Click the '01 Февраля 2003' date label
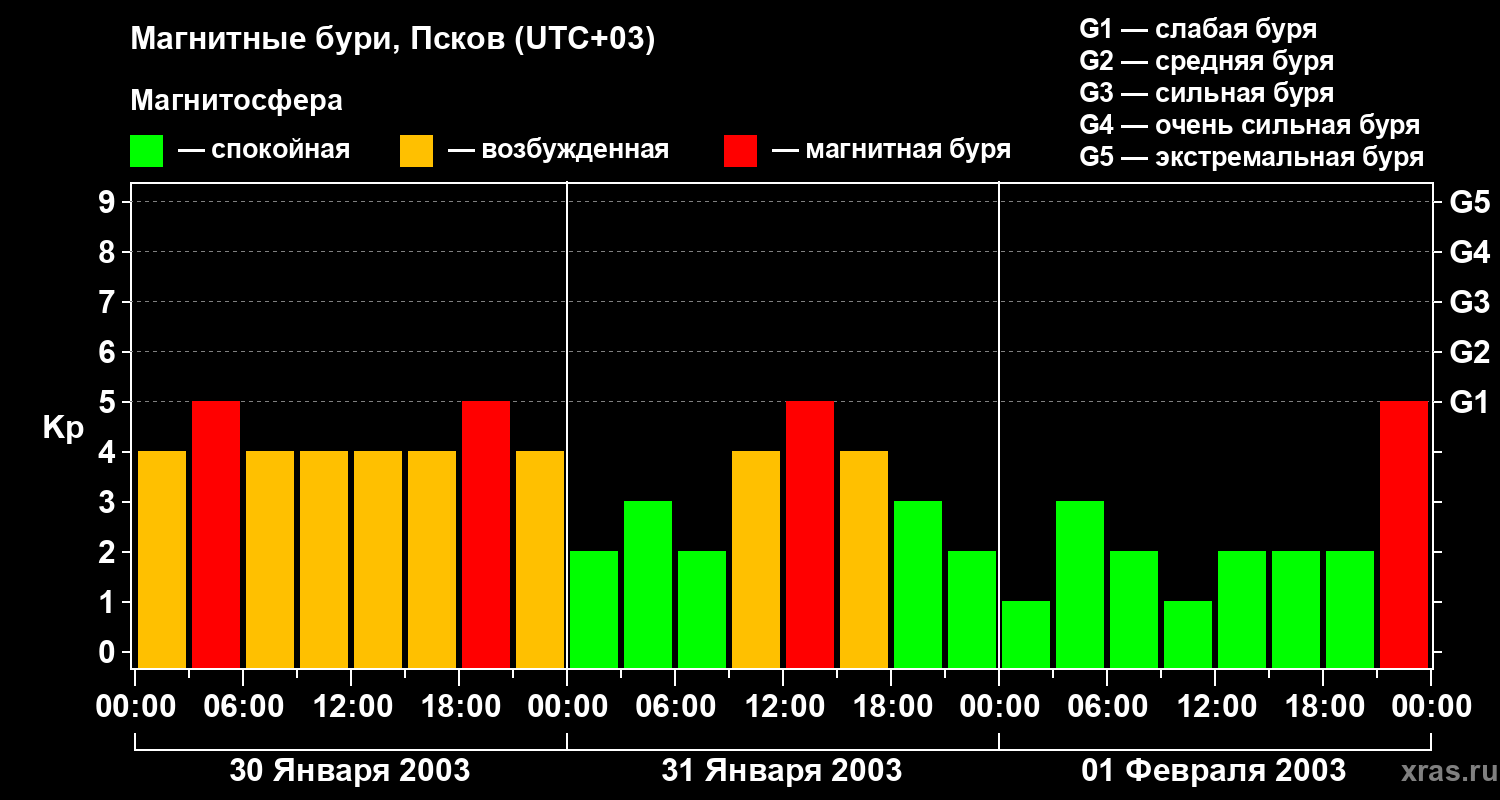 coord(1214,771)
